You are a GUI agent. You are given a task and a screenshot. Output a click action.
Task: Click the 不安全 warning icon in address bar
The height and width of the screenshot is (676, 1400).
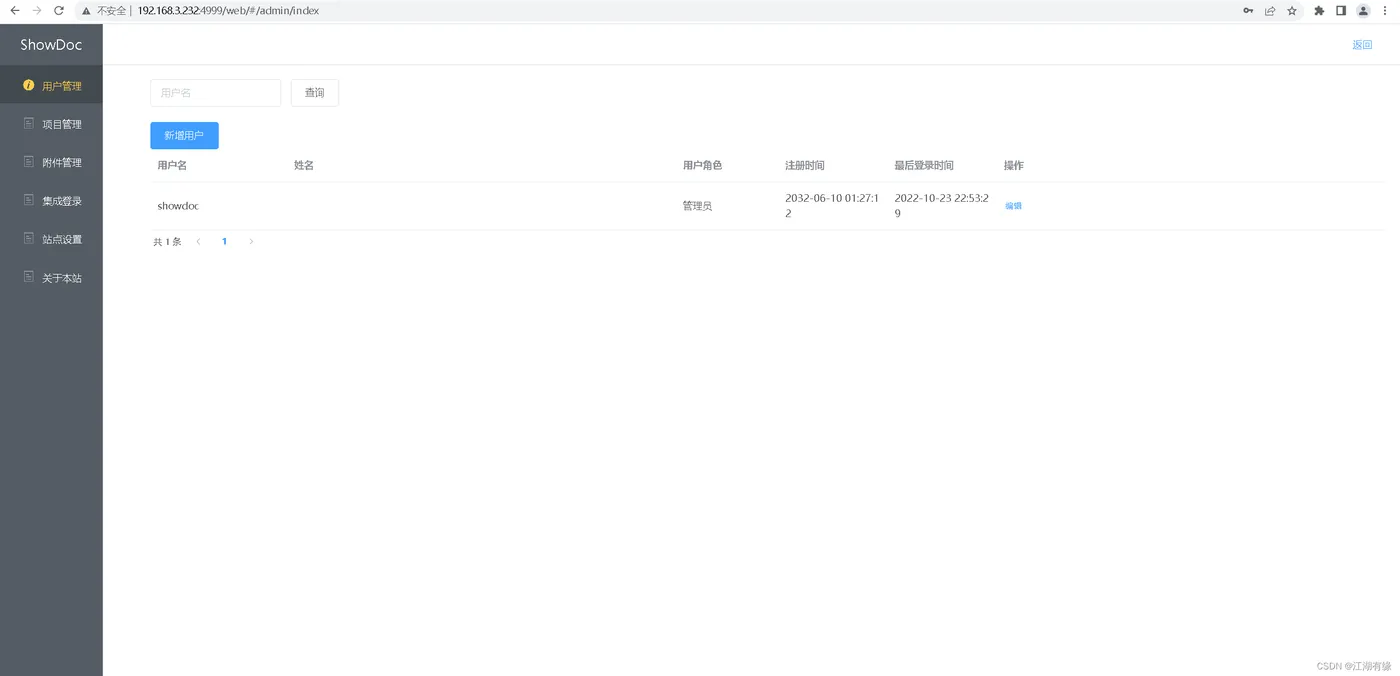(x=87, y=11)
